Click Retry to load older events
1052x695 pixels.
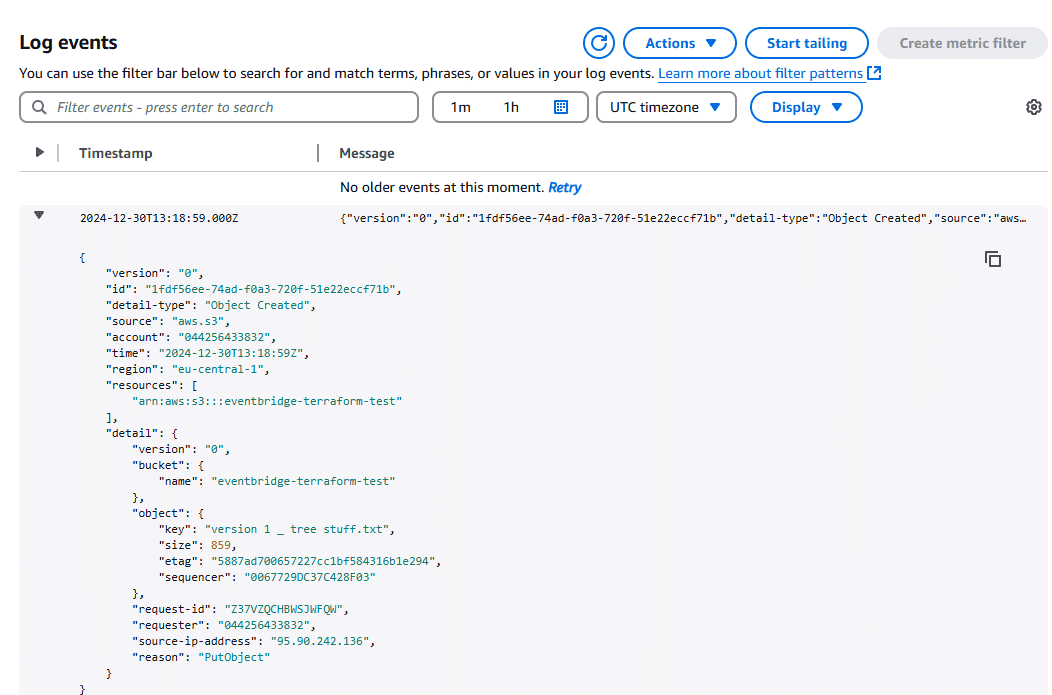coord(564,187)
